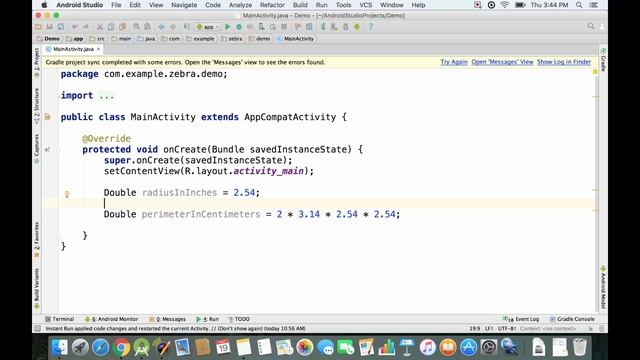Screen dimensions: 640x360
Task: Open the VCS menu
Action: tap(365, 5)
